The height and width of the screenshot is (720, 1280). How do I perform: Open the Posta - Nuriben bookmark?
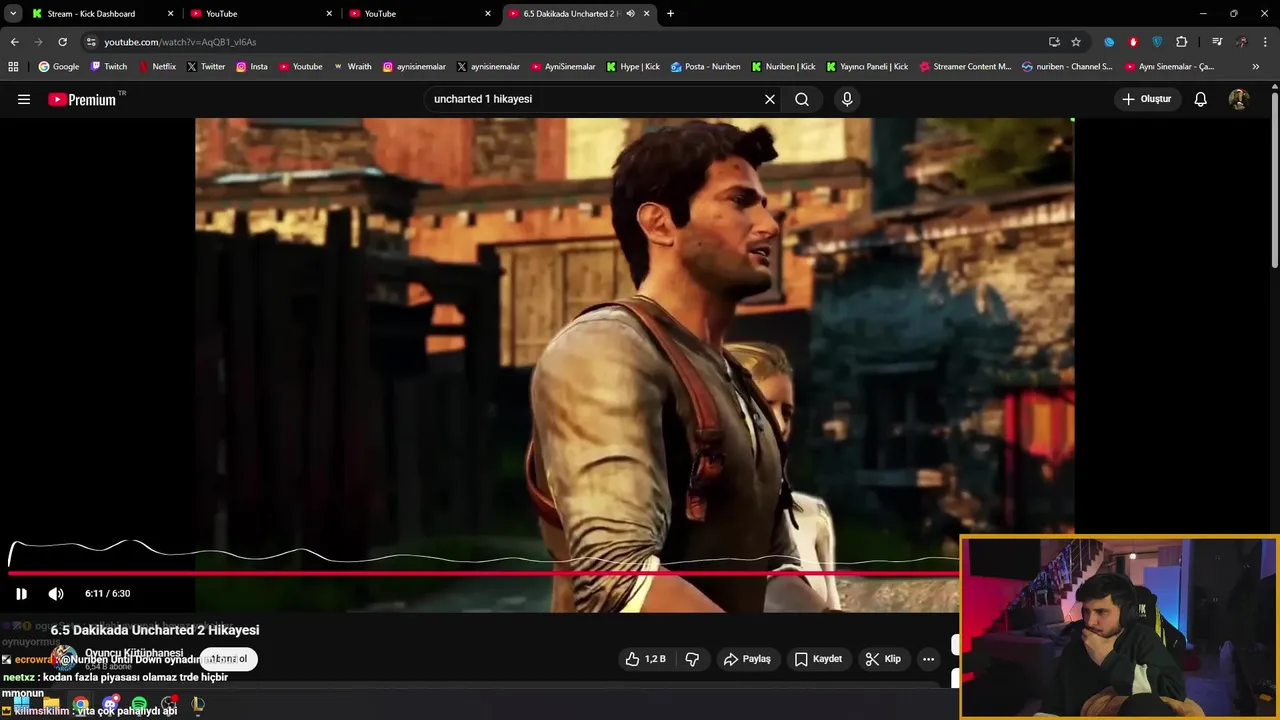coord(706,67)
